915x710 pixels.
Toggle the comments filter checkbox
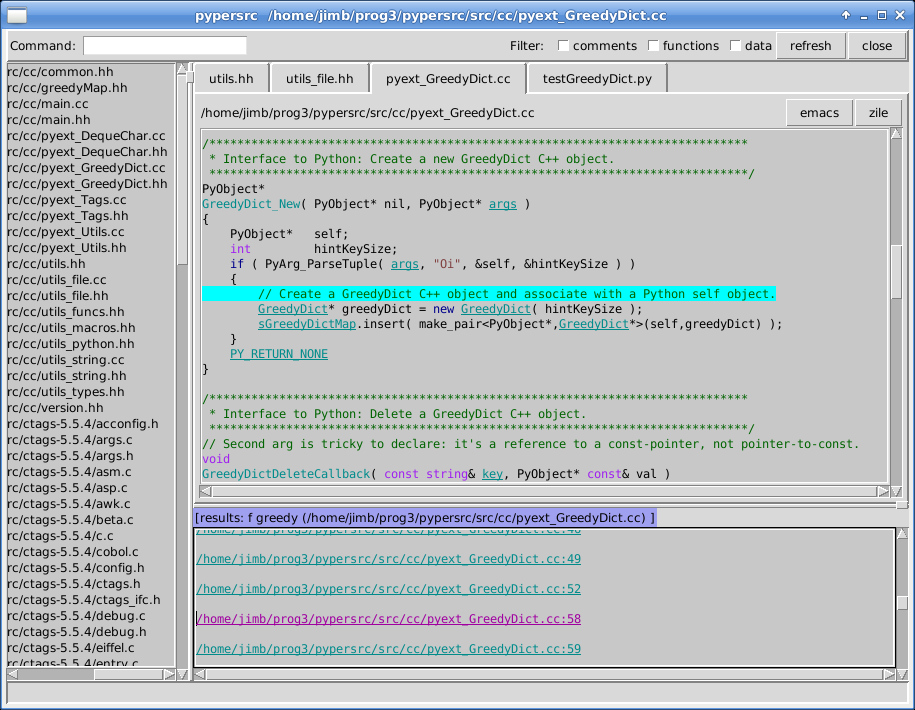tap(564, 46)
